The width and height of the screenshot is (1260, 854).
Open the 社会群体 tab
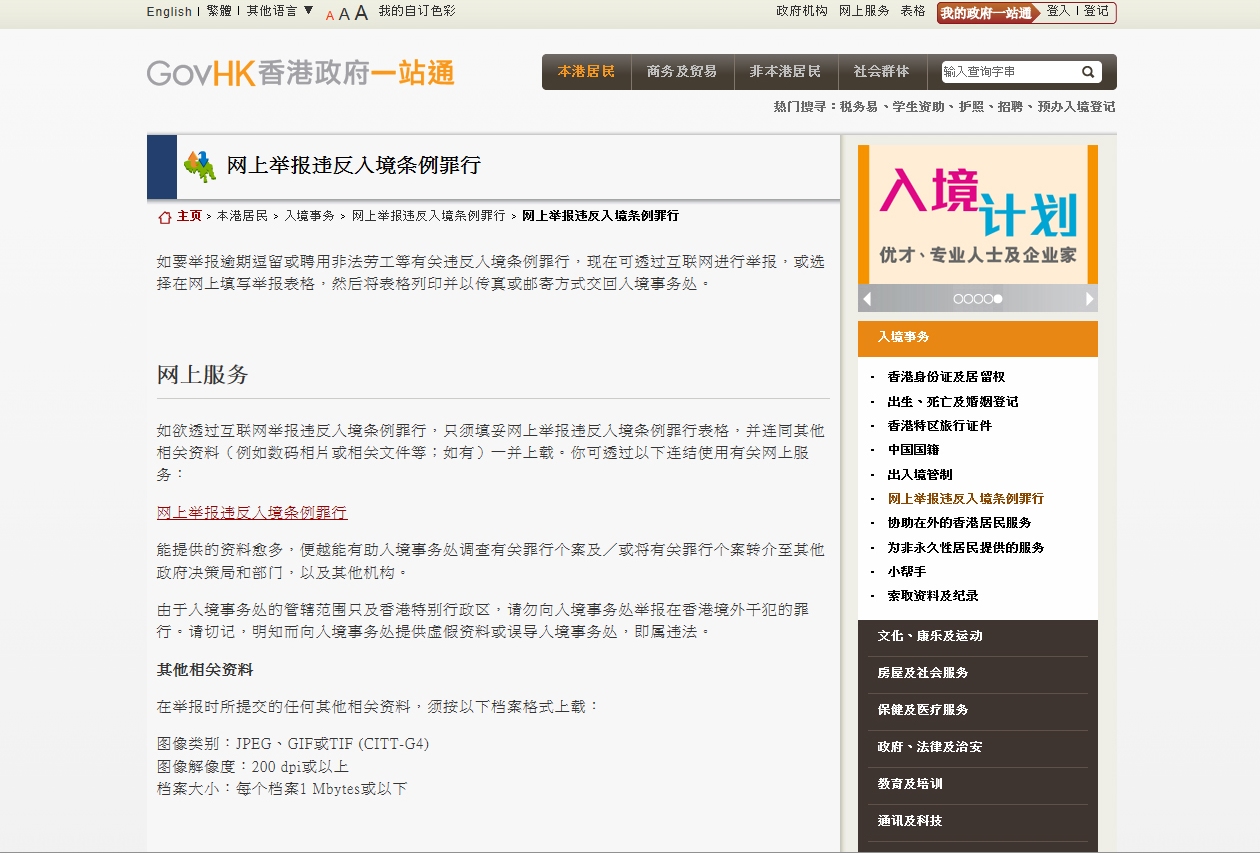[x=882, y=72]
